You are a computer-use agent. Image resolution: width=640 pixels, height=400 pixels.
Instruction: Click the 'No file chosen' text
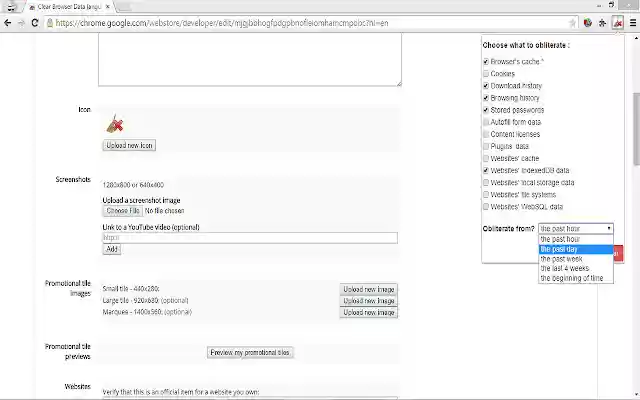(164, 211)
